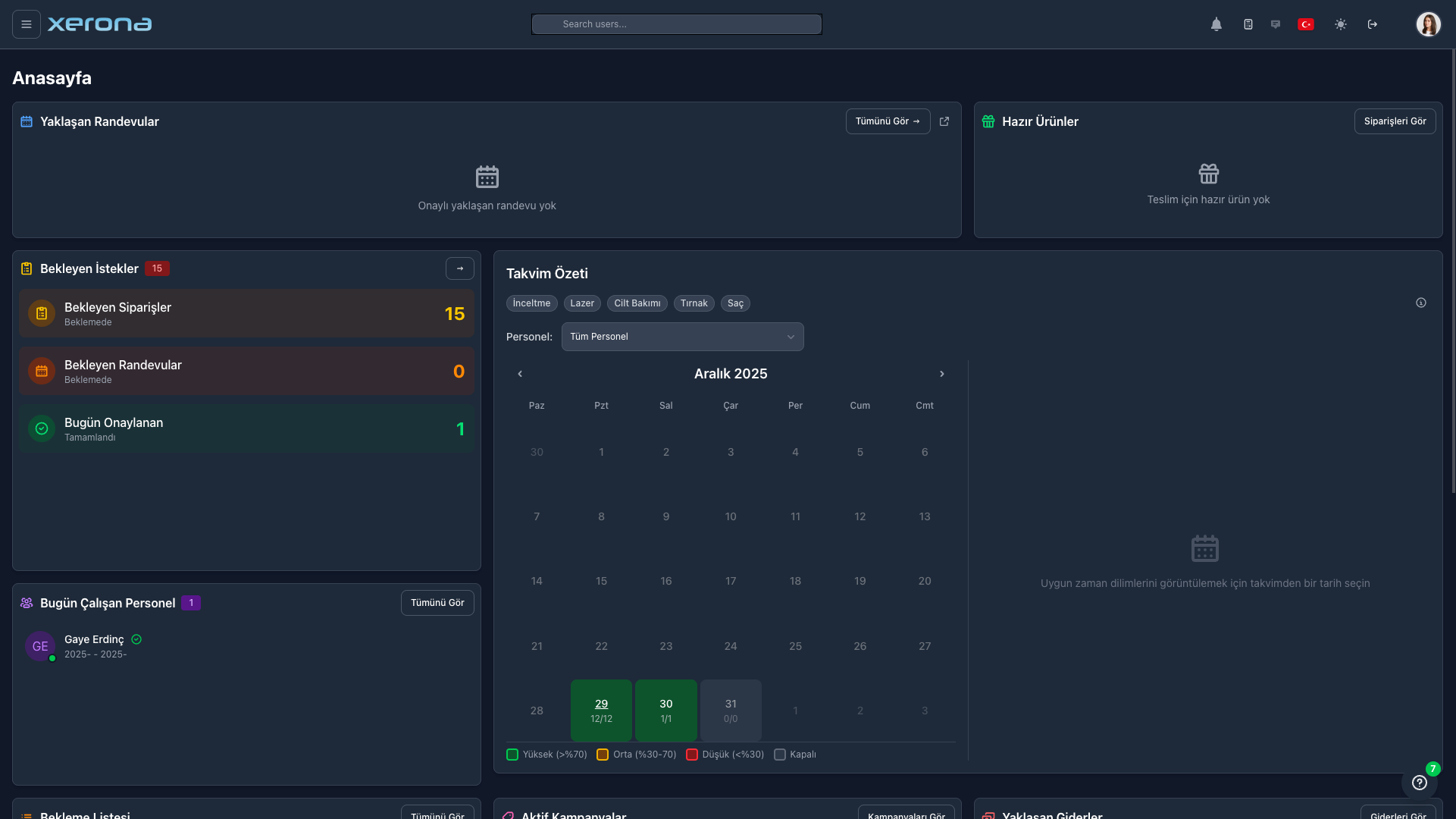Open the help question mark bubble
1456x819 pixels.
click(x=1419, y=783)
